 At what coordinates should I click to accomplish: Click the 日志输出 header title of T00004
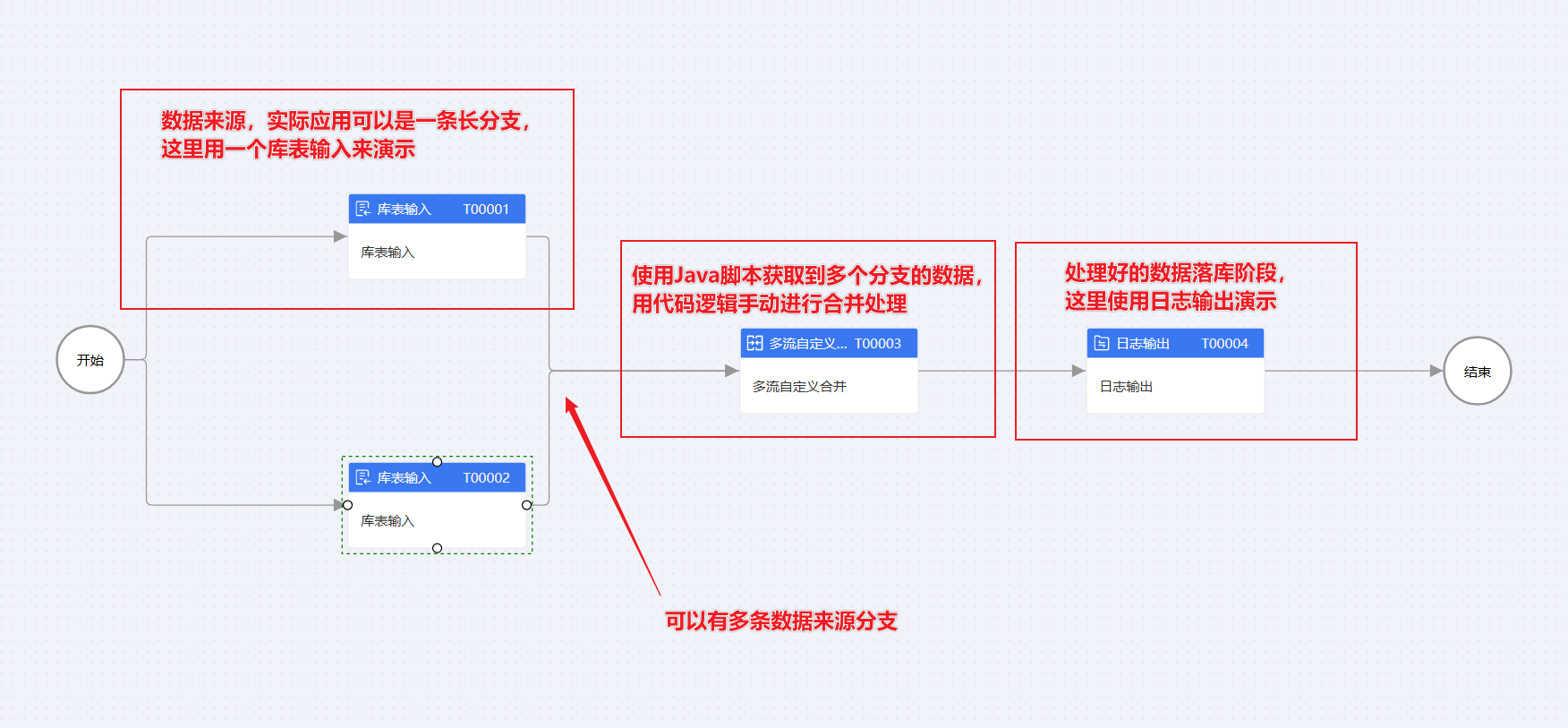coord(1143,343)
